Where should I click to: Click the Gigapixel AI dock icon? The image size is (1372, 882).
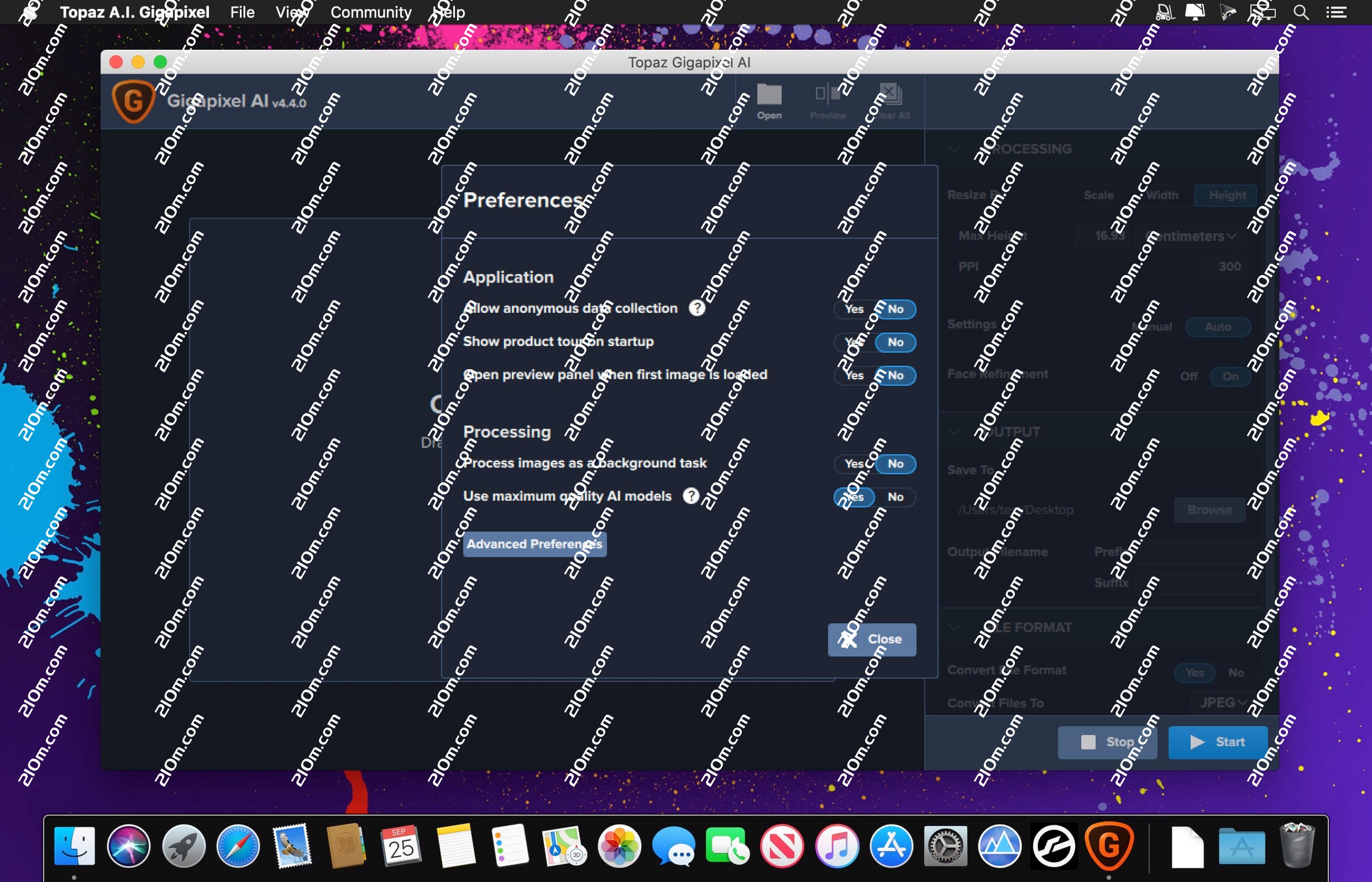1108,846
